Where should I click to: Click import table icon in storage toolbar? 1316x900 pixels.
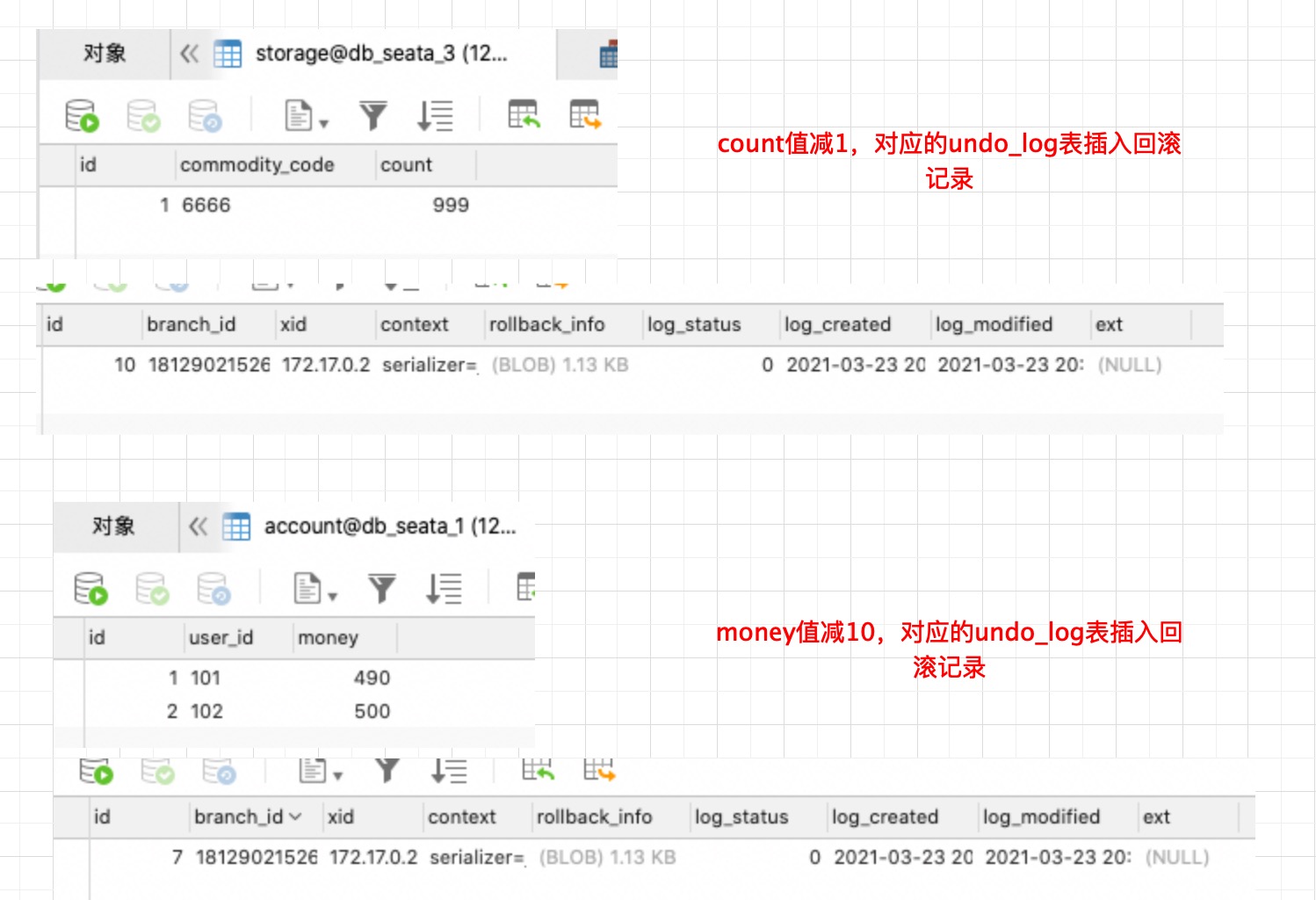click(524, 115)
